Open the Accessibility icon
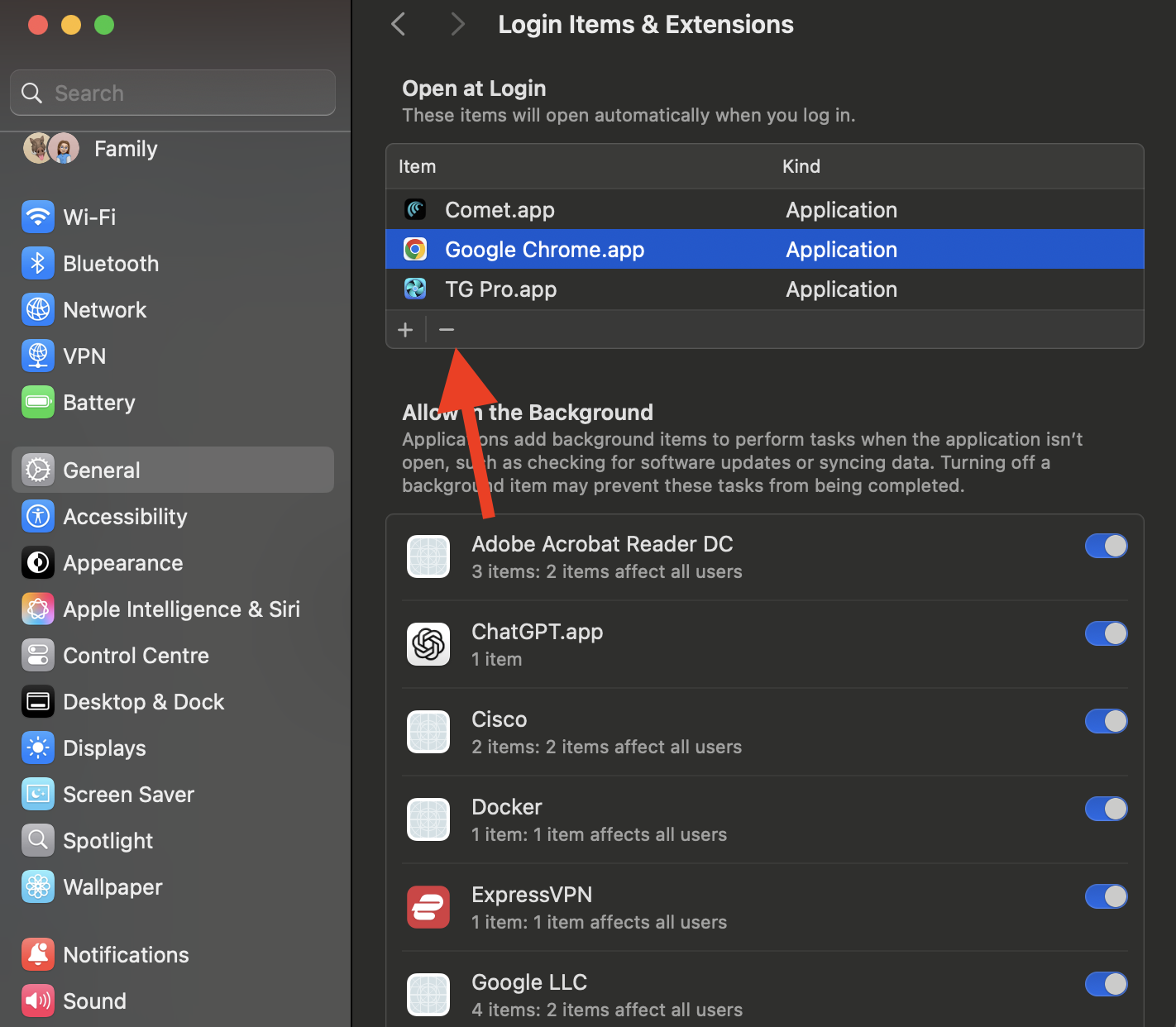The height and width of the screenshot is (1027, 1176). 38,516
